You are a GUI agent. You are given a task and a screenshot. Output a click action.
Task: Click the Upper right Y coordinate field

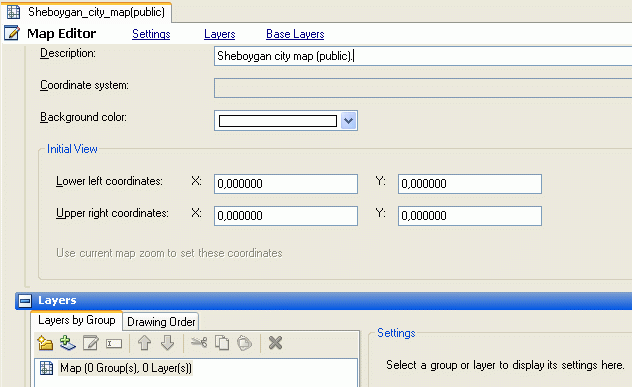[x=470, y=216]
